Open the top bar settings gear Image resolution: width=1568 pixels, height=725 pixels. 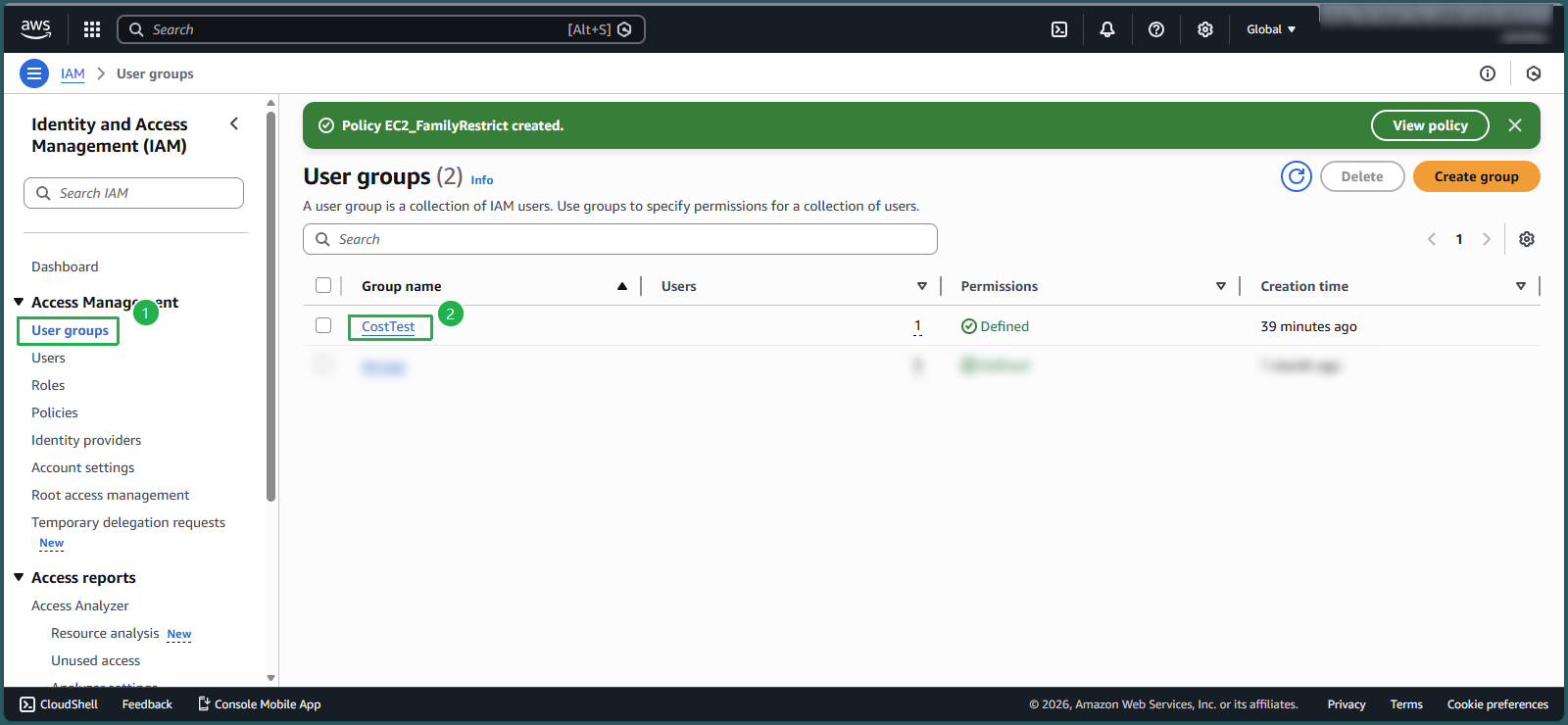[x=1205, y=29]
